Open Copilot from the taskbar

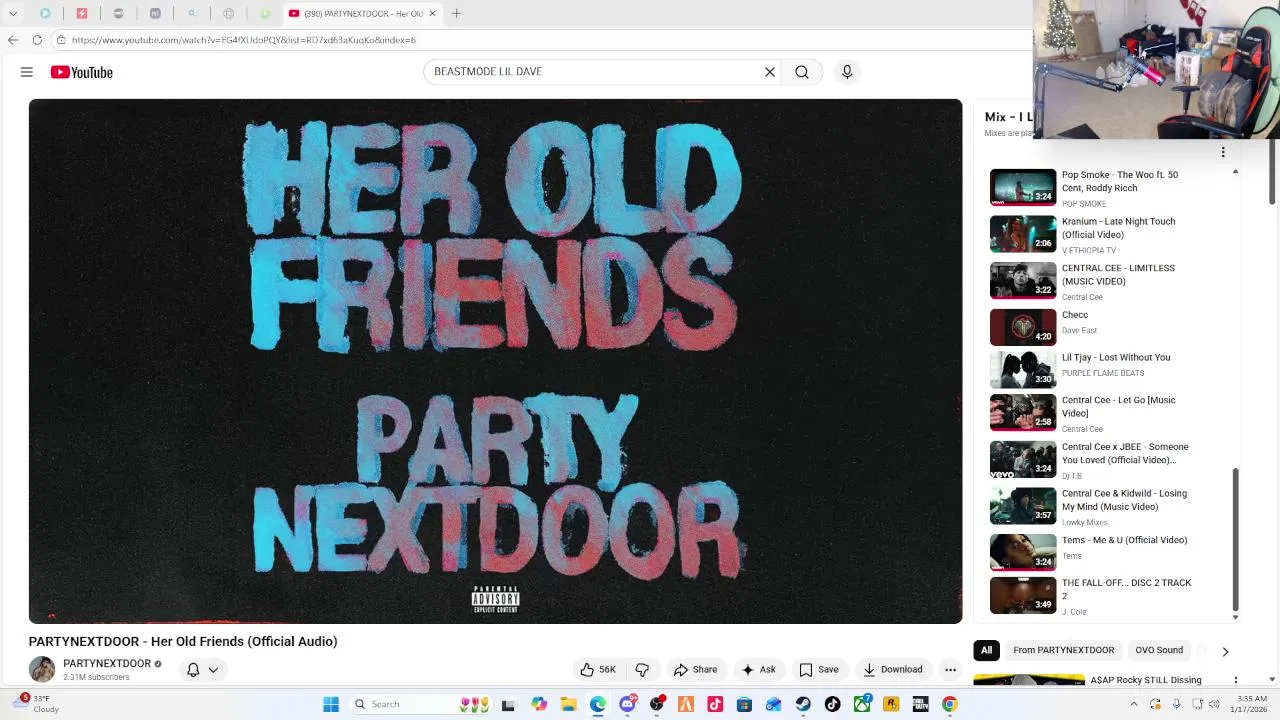tap(539, 704)
